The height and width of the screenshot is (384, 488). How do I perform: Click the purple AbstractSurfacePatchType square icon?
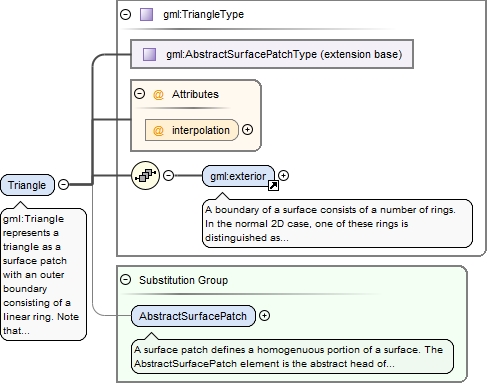point(149,54)
